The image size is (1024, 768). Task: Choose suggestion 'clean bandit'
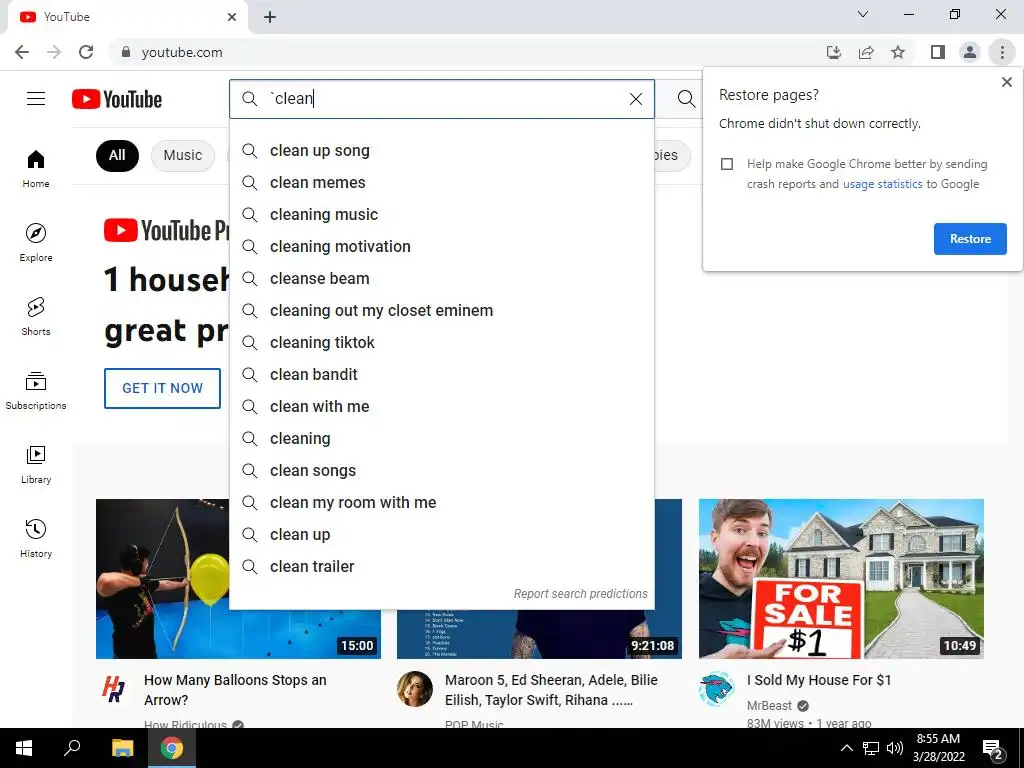click(441, 375)
